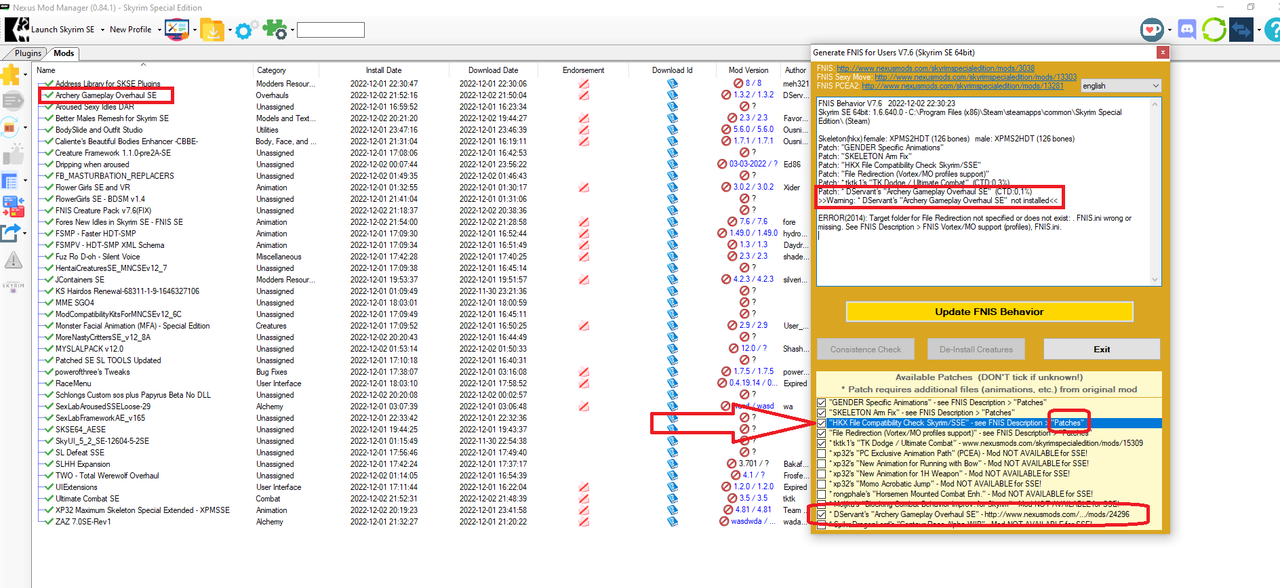Viewport: 1280px width, 588px height.
Task: Open the New Profile dropdown arrow
Action: tap(158, 30)
